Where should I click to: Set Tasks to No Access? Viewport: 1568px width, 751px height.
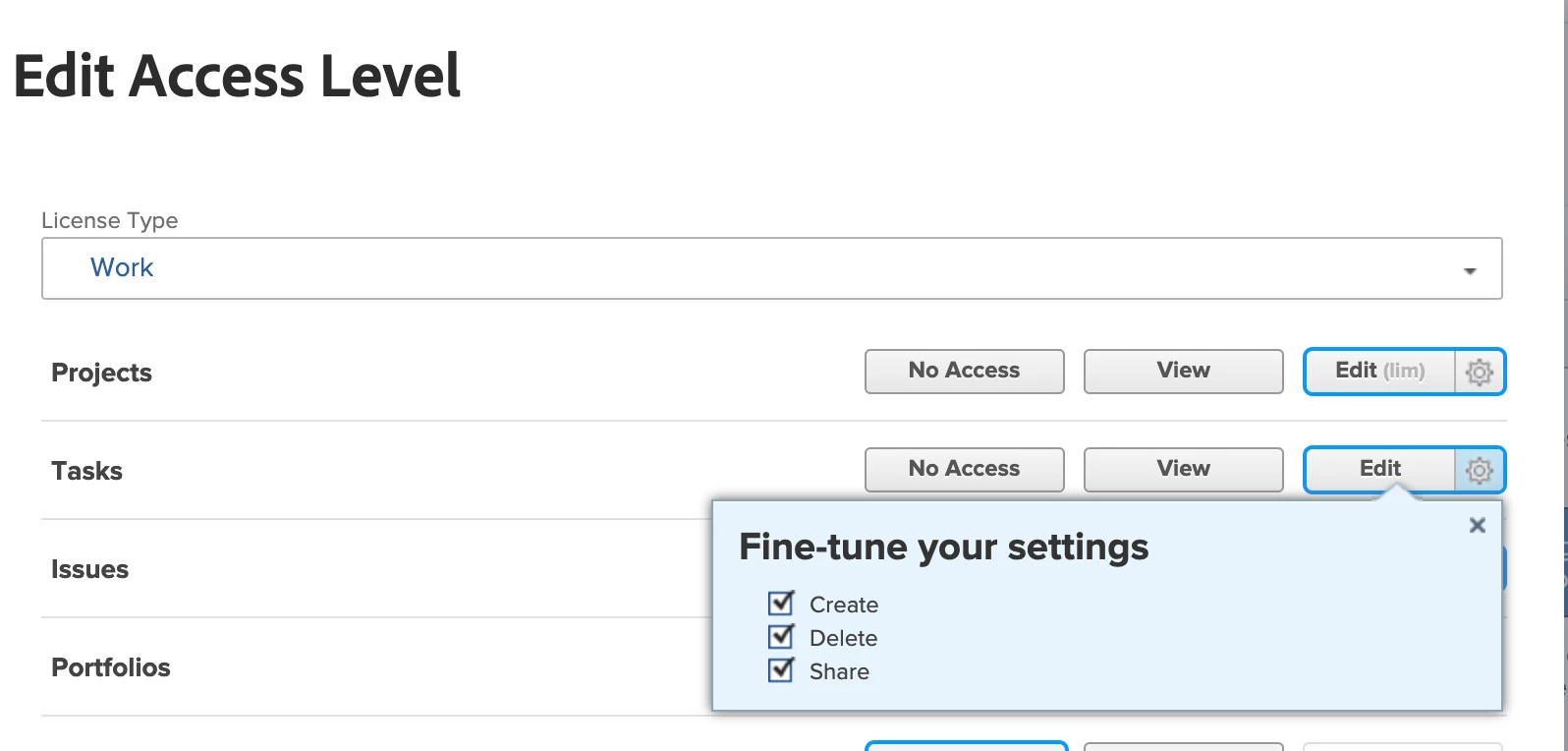coord(964,470)
